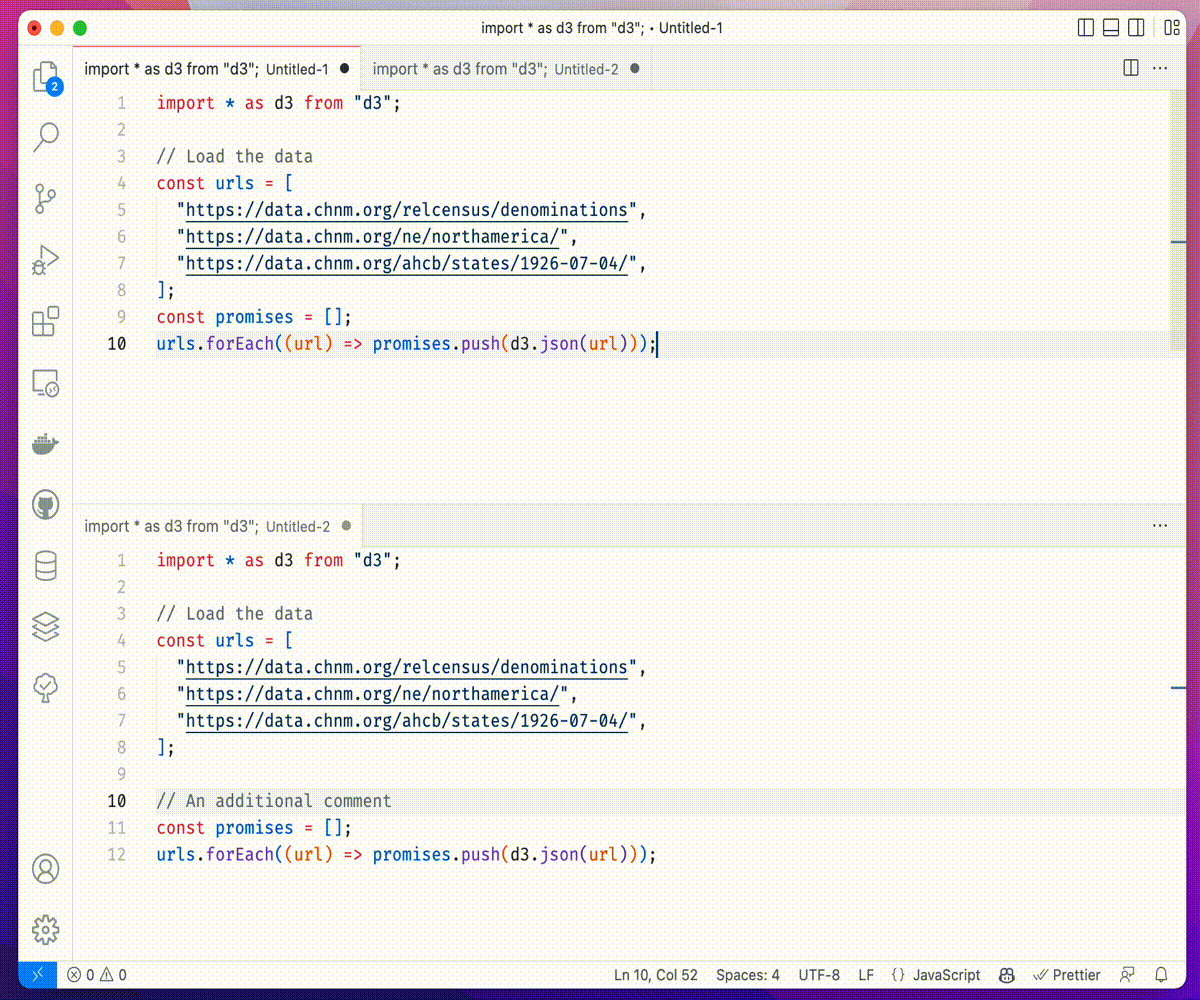Open the Accounts menu
1200x1000 pixels.
45,869
